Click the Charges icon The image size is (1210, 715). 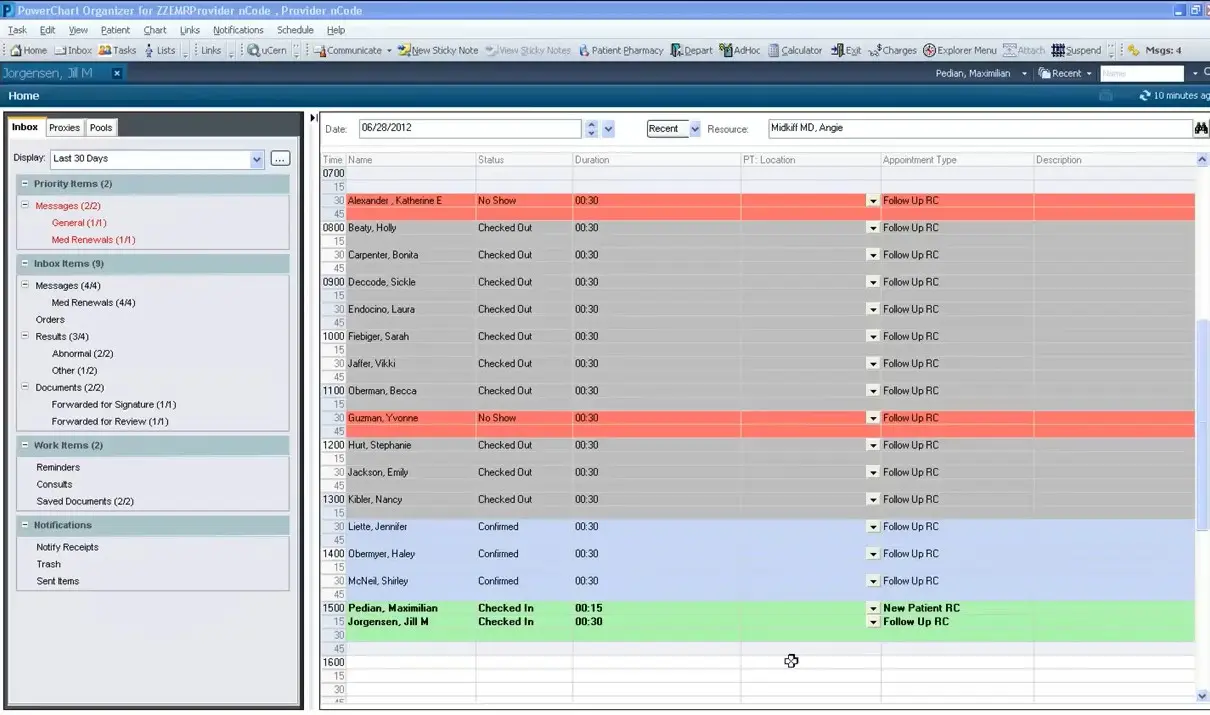[x=895, y=50]
